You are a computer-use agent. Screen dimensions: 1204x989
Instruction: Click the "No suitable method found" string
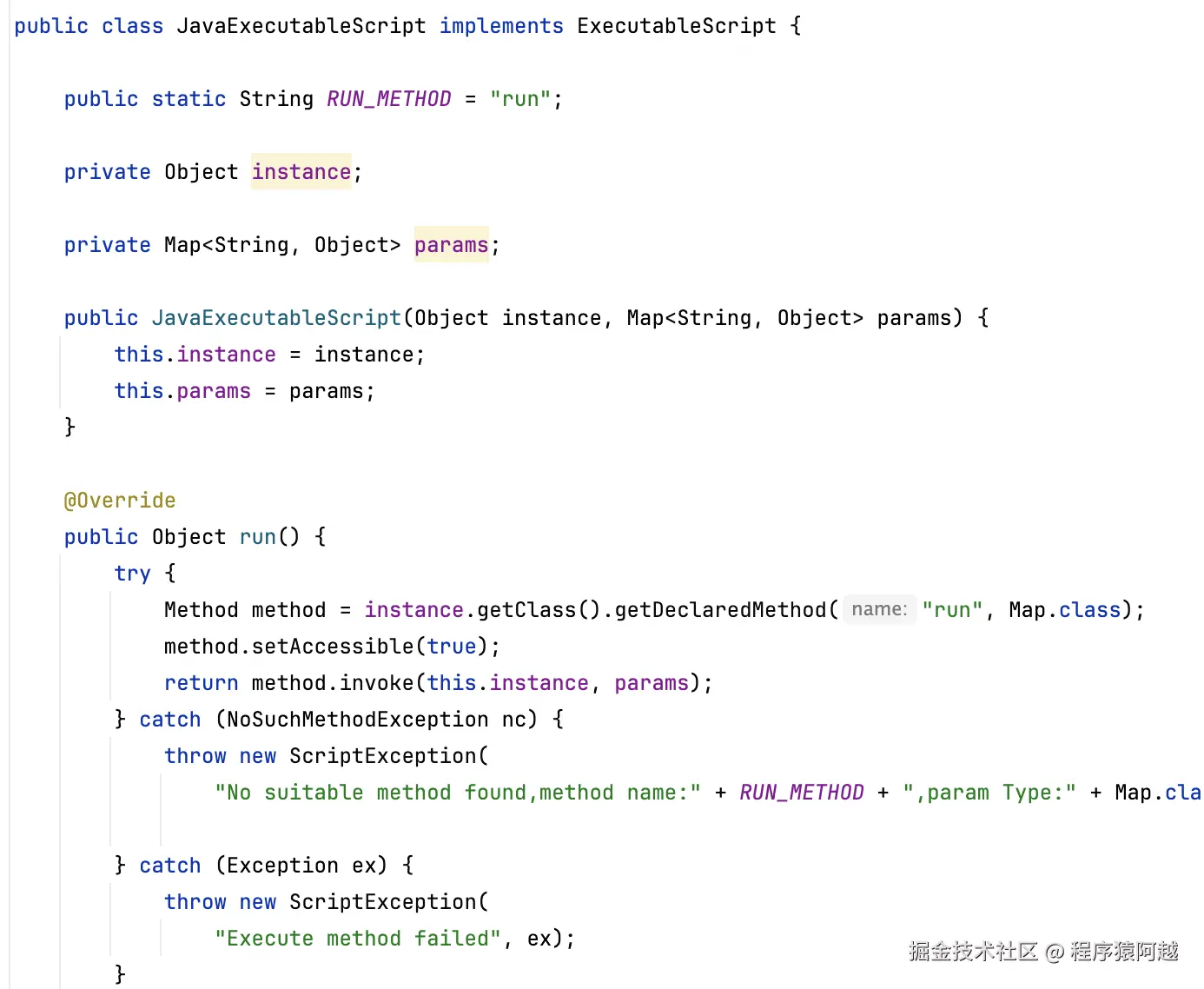(458, 793)
